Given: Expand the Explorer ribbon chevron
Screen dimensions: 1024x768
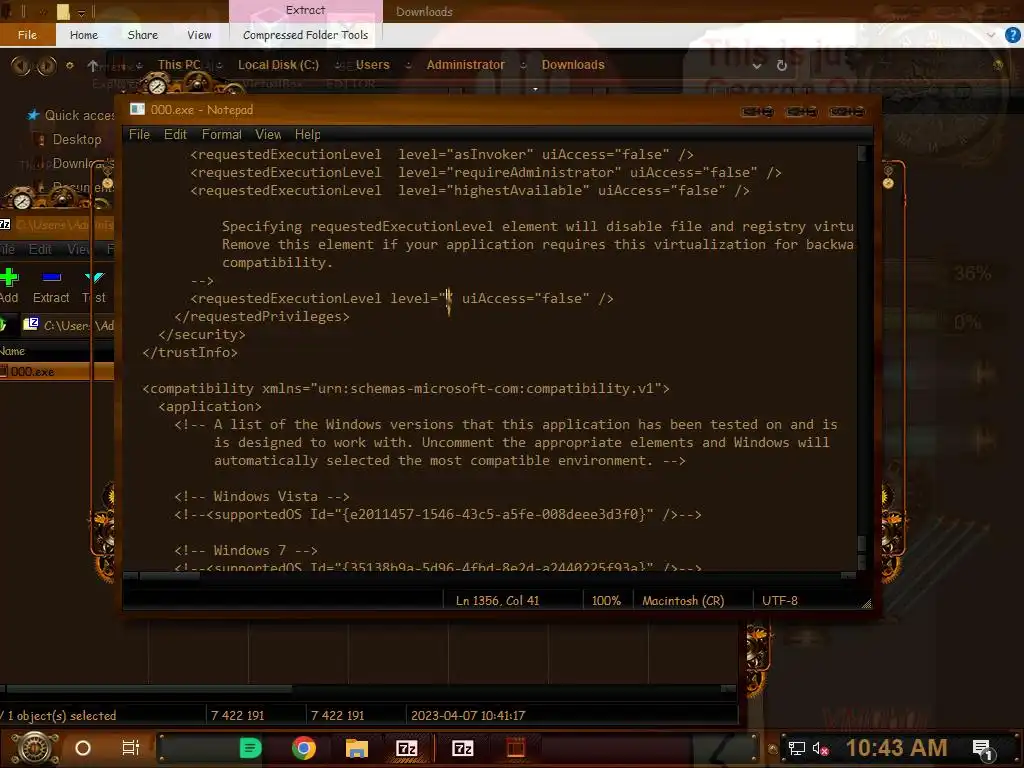Looking at the screenshot, I should [991, 35].
